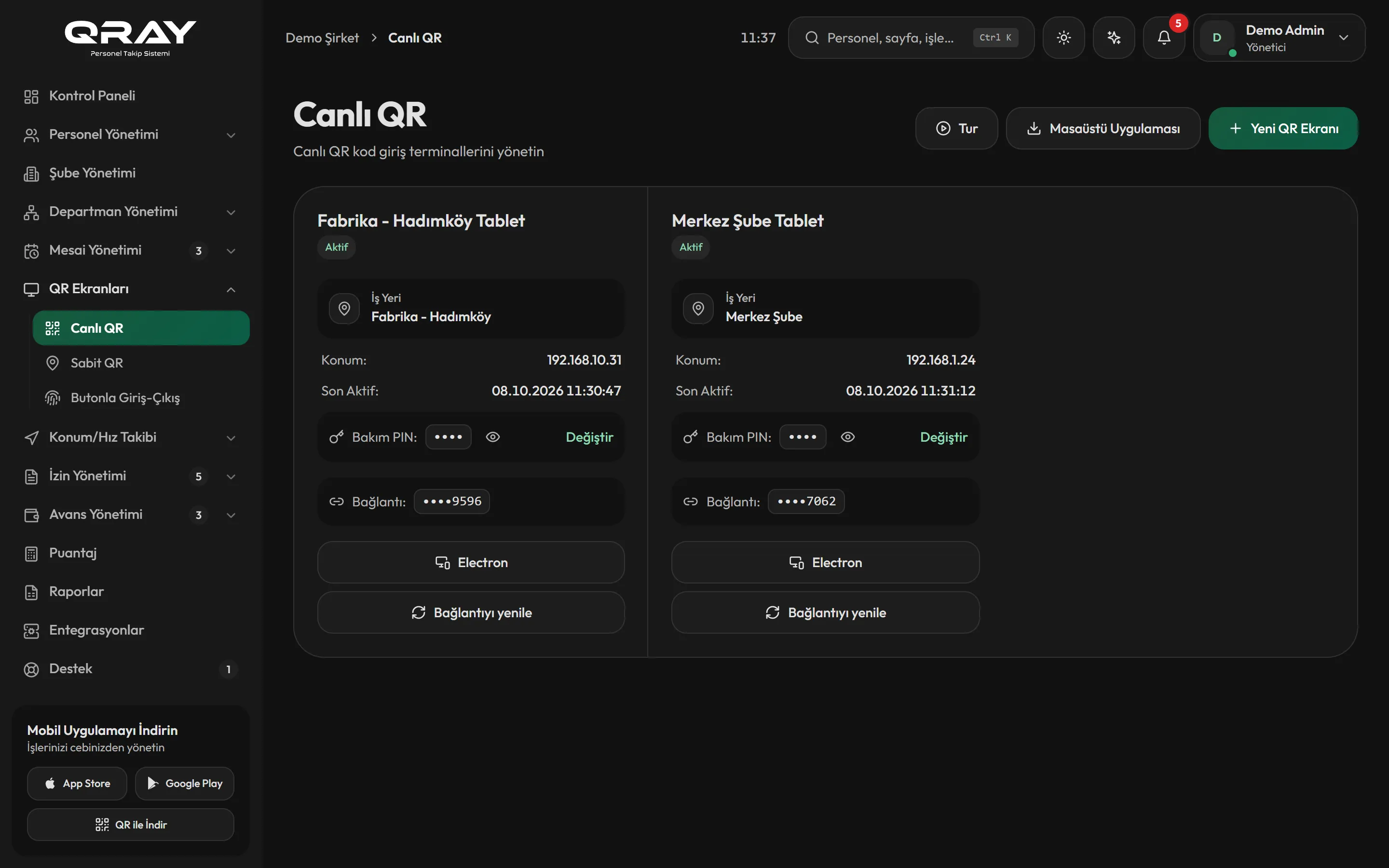
Task: Open Raporlar page
Action: 130,592
